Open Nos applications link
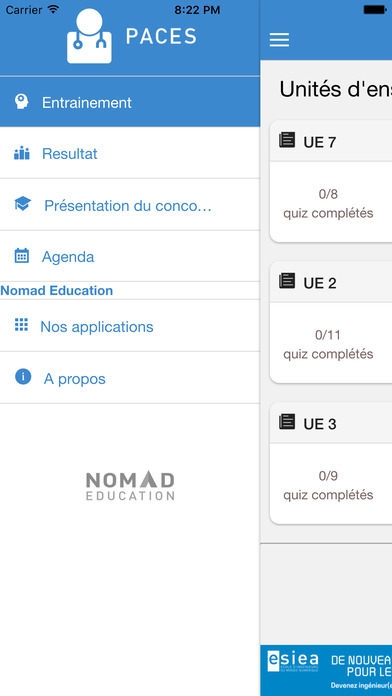This screenshot has width=392, height=696. point(130,326)
